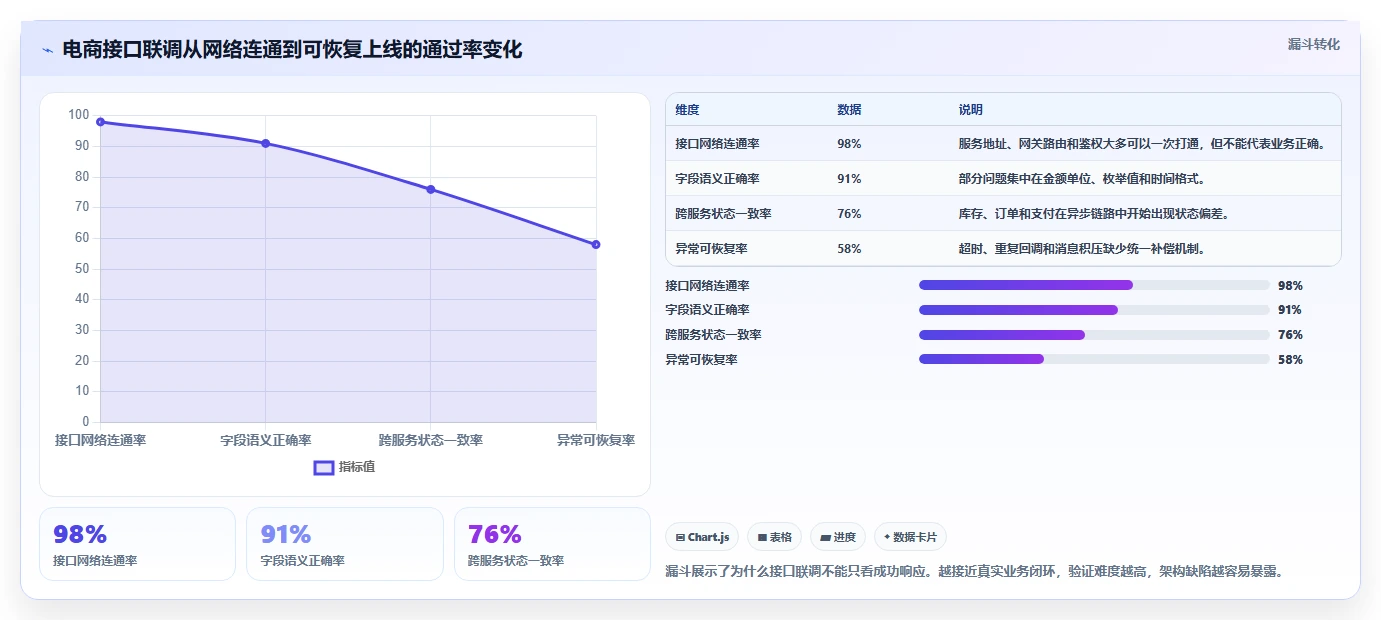The image size is (1381, 620).
Task: Open the 91% 字段语义正确率 stat card
Action: pyautogui.click(x=345, y=544)
